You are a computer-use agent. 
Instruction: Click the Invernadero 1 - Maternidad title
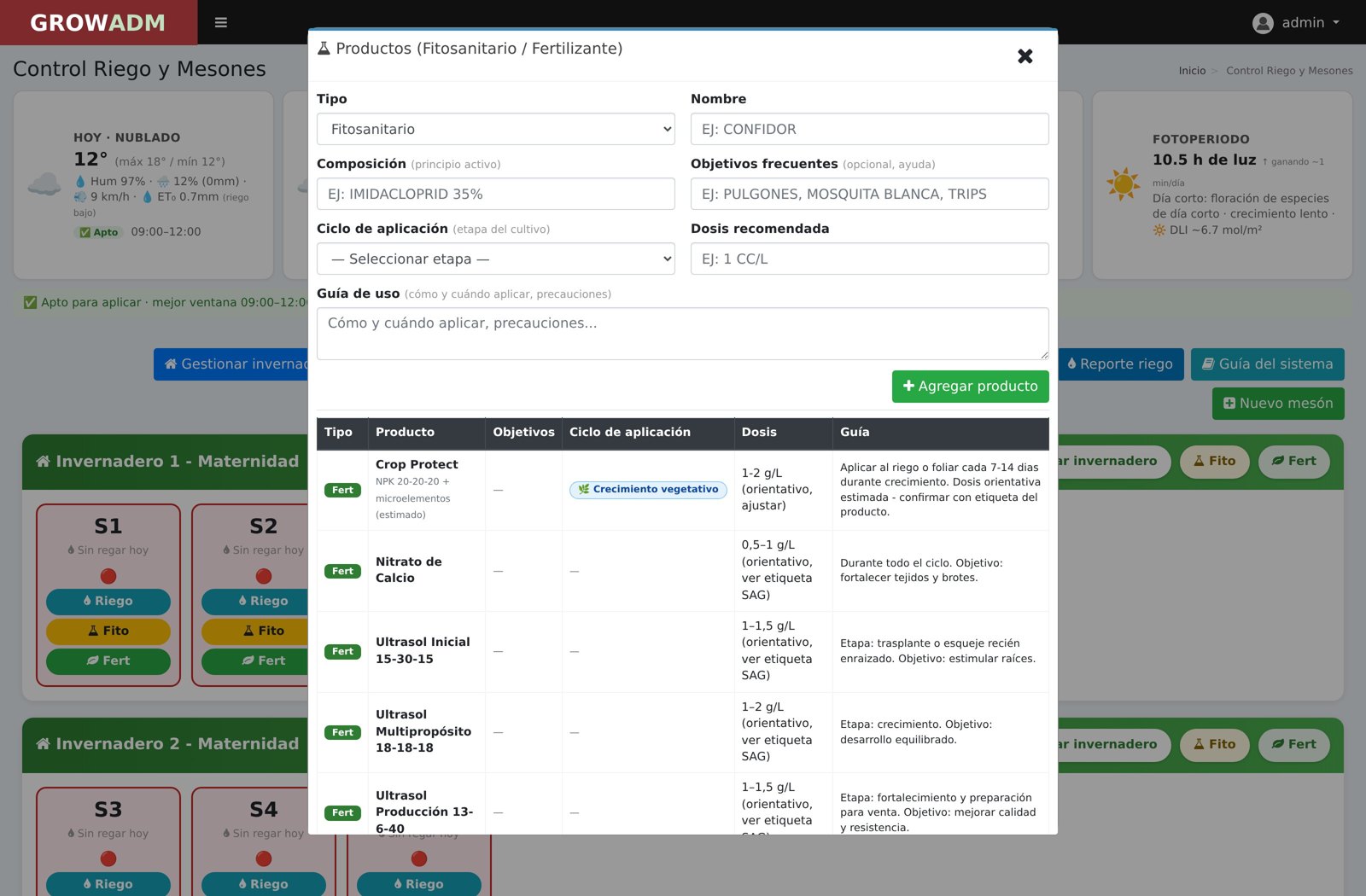tap(178, 462)
